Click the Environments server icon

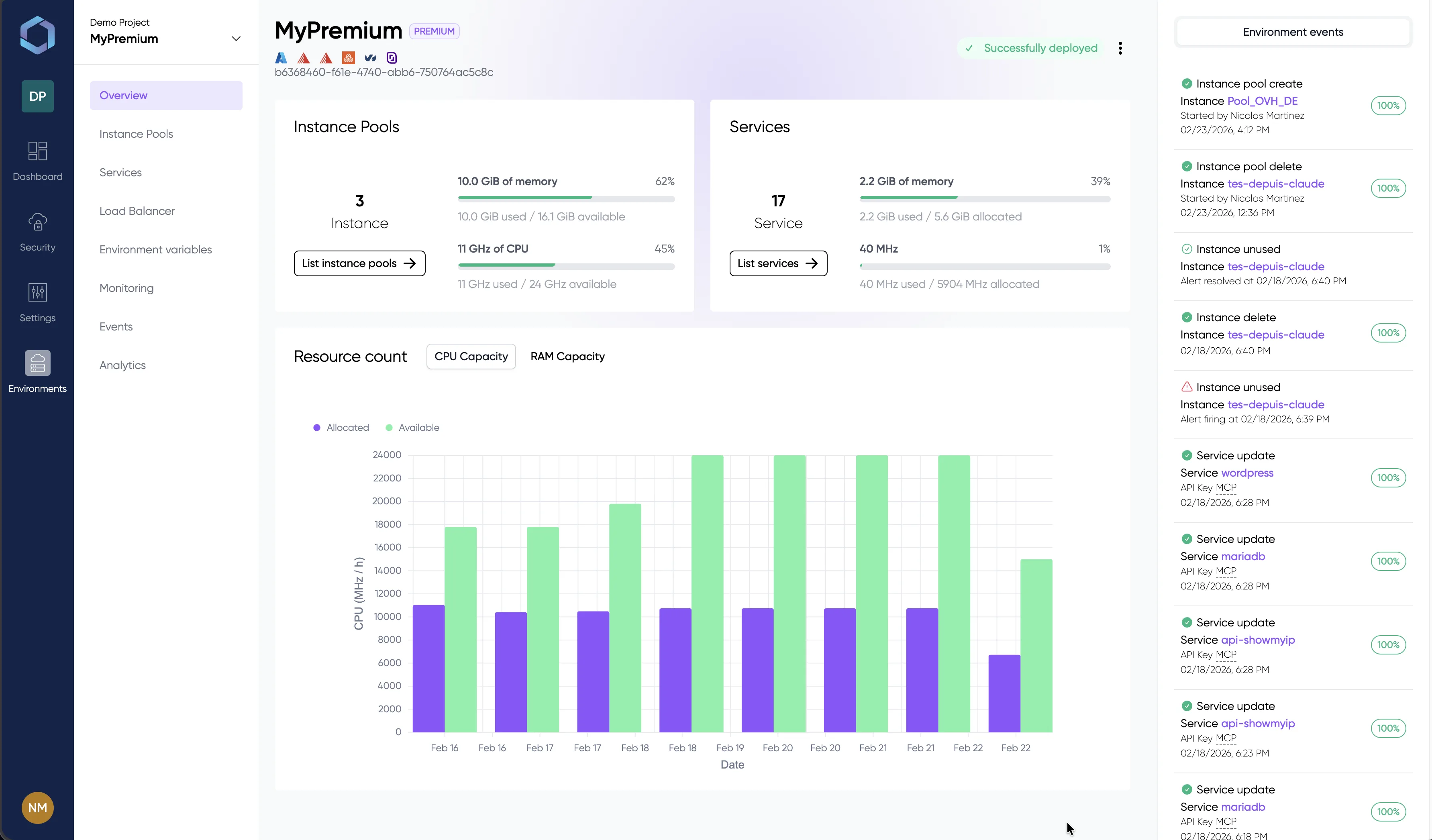[37, 363]
